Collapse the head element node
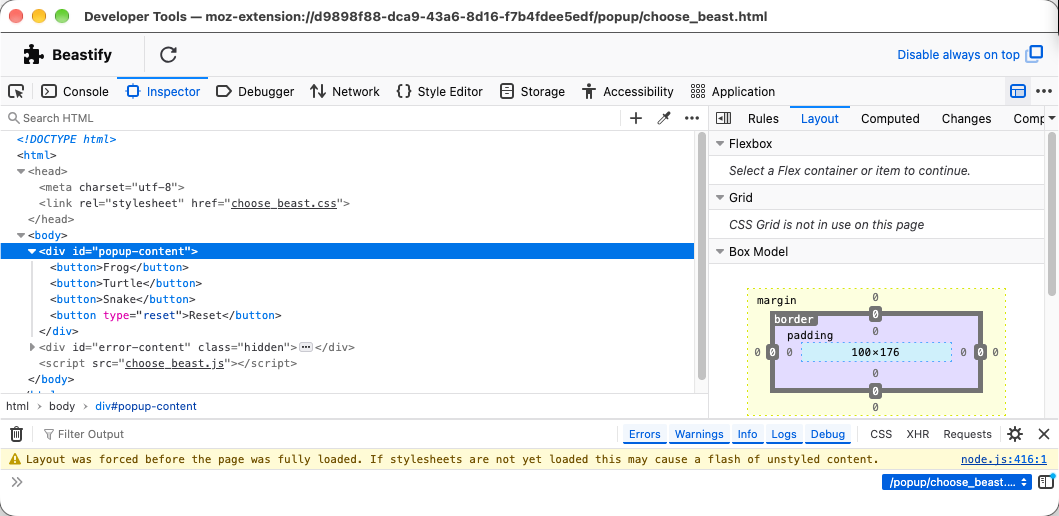The image size is (1059, 516). (x=21, y=172)
